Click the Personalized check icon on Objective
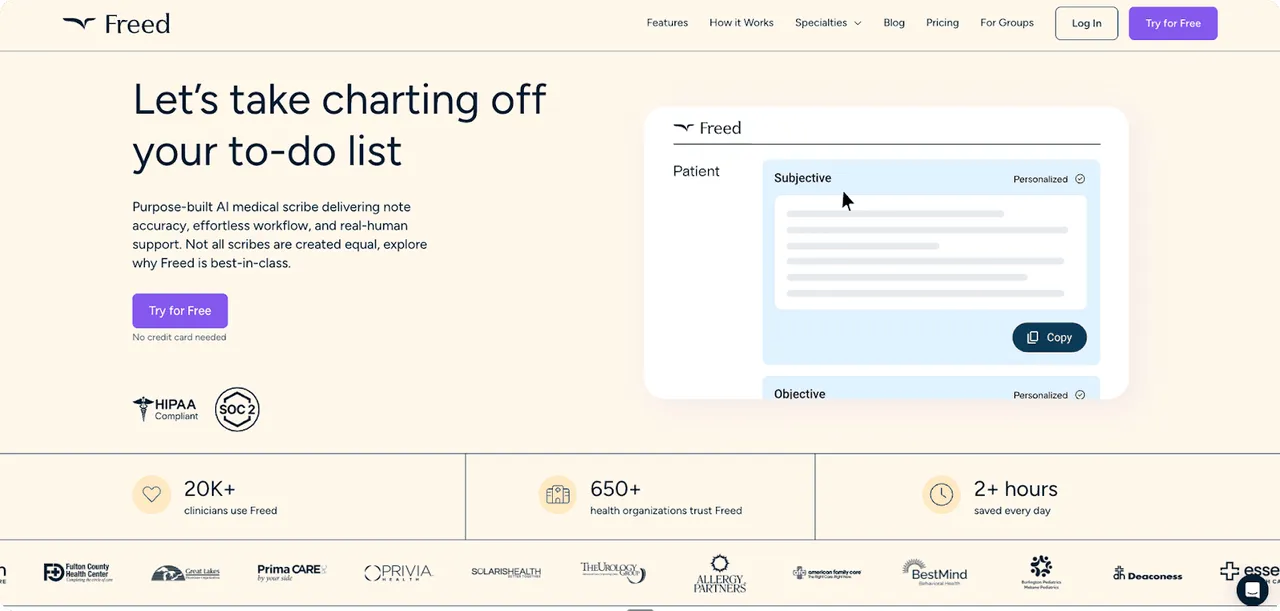This screenshot has height=611, width=1280. [1080, 395]
